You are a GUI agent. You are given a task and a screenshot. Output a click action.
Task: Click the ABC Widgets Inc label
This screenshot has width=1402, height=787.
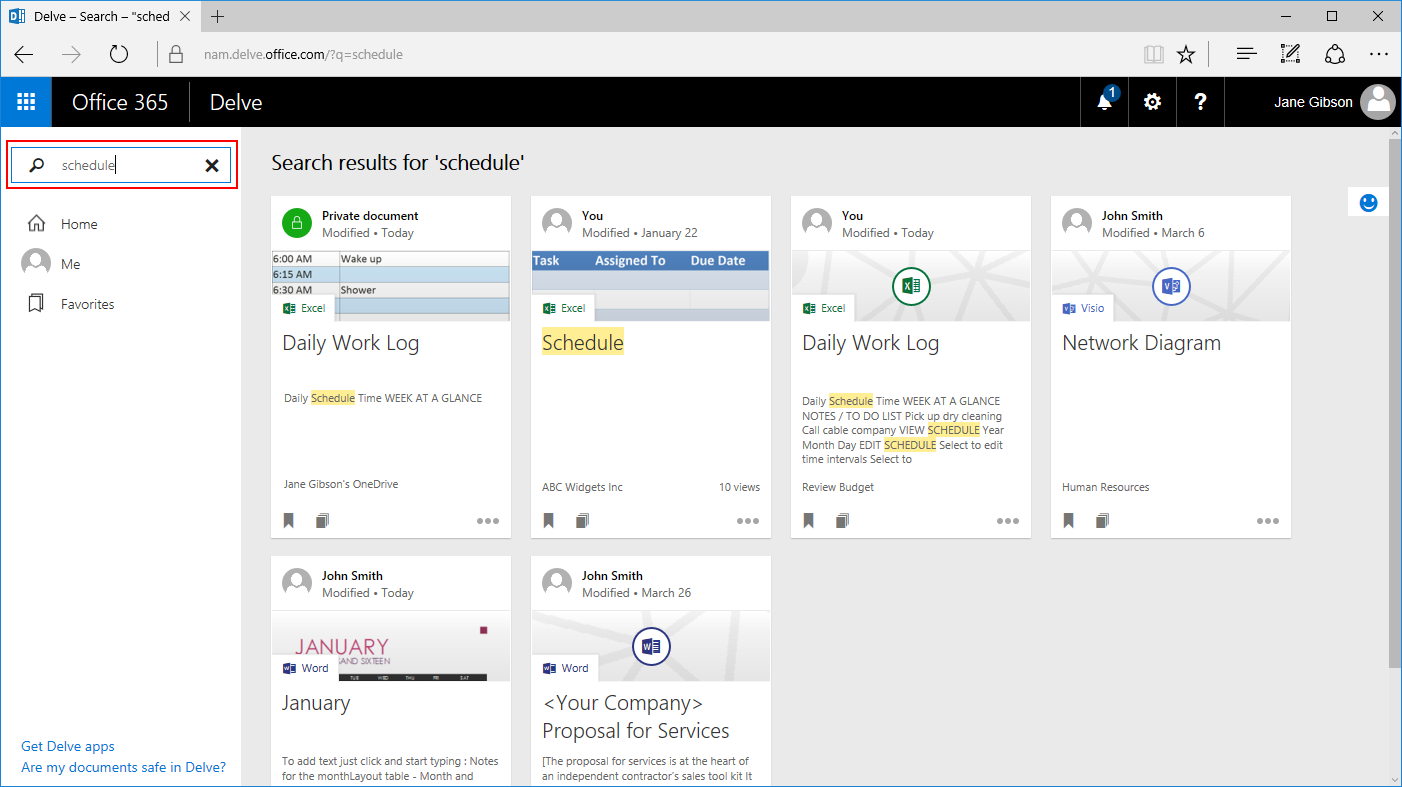pos(582,487)
